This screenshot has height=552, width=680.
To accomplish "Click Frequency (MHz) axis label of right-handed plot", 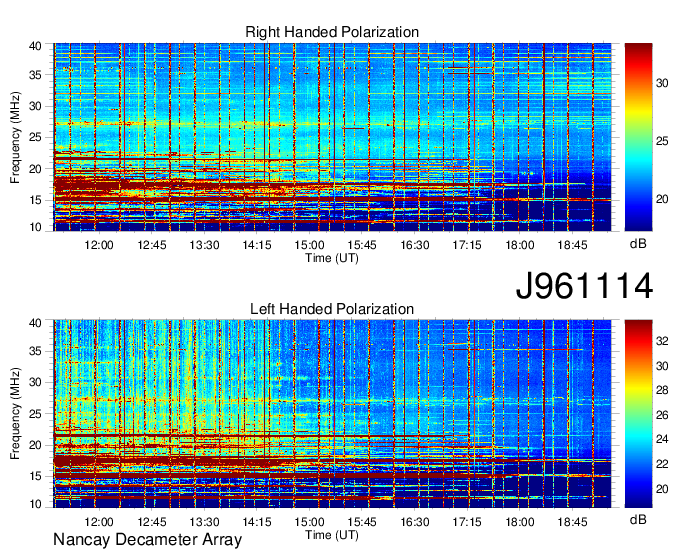I will (x=15, y=137).
